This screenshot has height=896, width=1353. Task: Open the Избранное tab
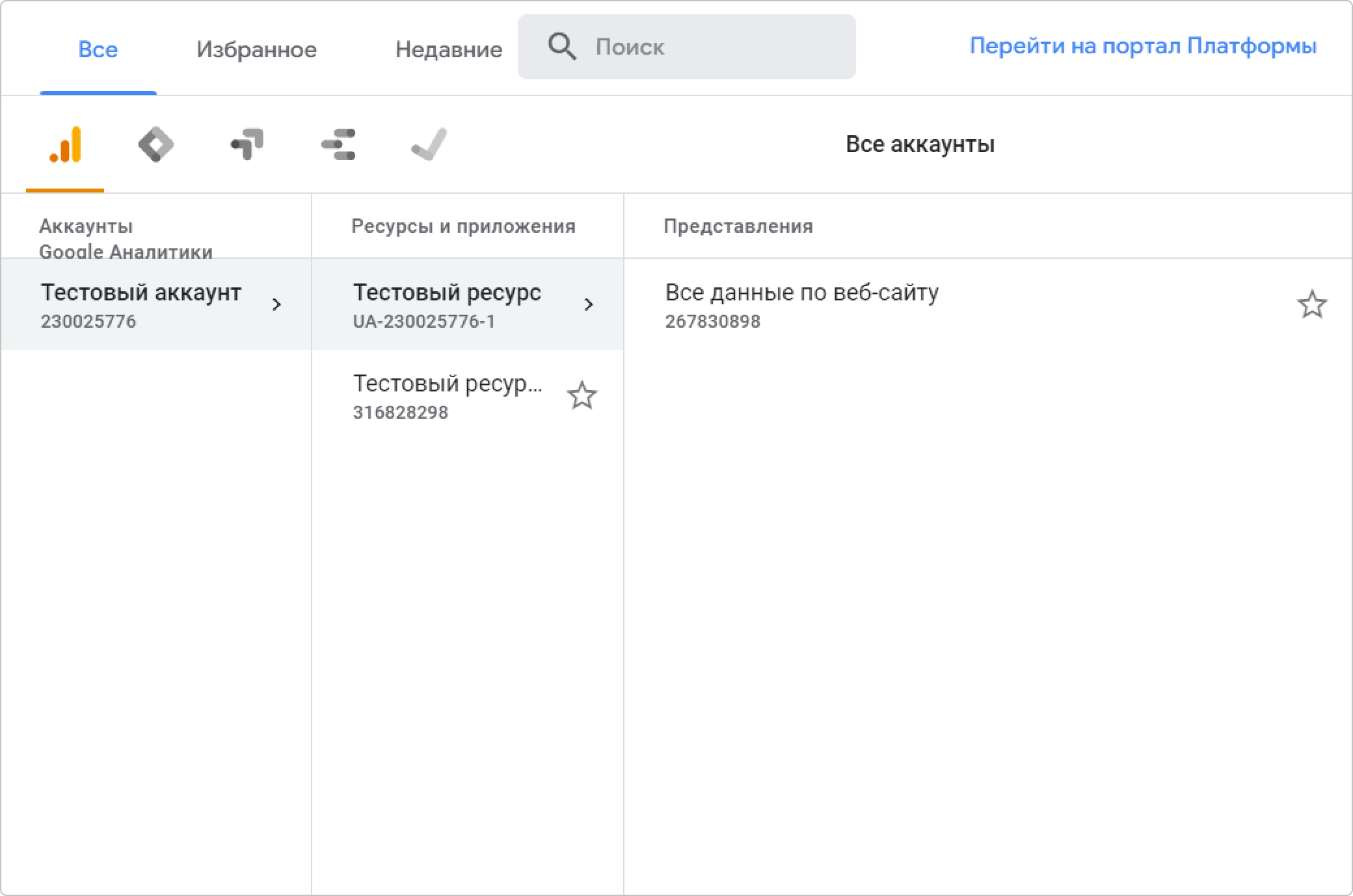click(x=256, y=49)
